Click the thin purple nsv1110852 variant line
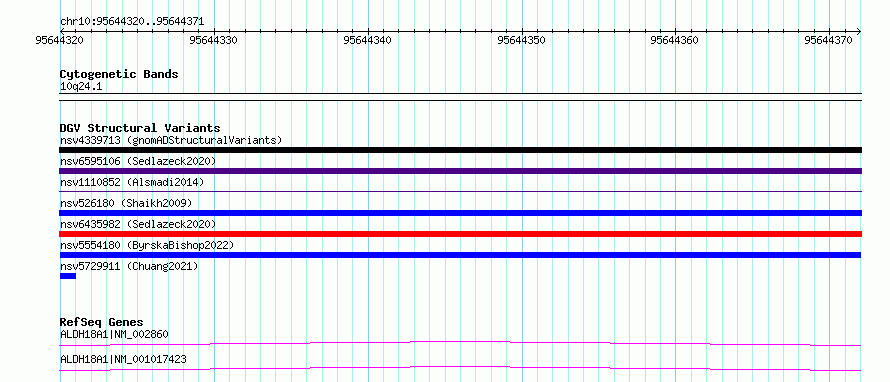The height and width of the screenshot is (382, 890). [x=460, y=192]
